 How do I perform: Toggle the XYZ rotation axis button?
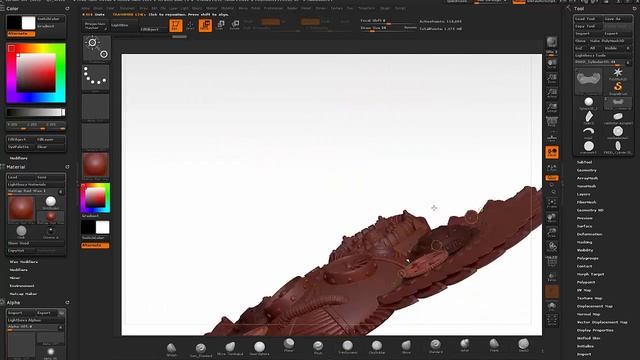pyautogui.click(x=552, y=178)
